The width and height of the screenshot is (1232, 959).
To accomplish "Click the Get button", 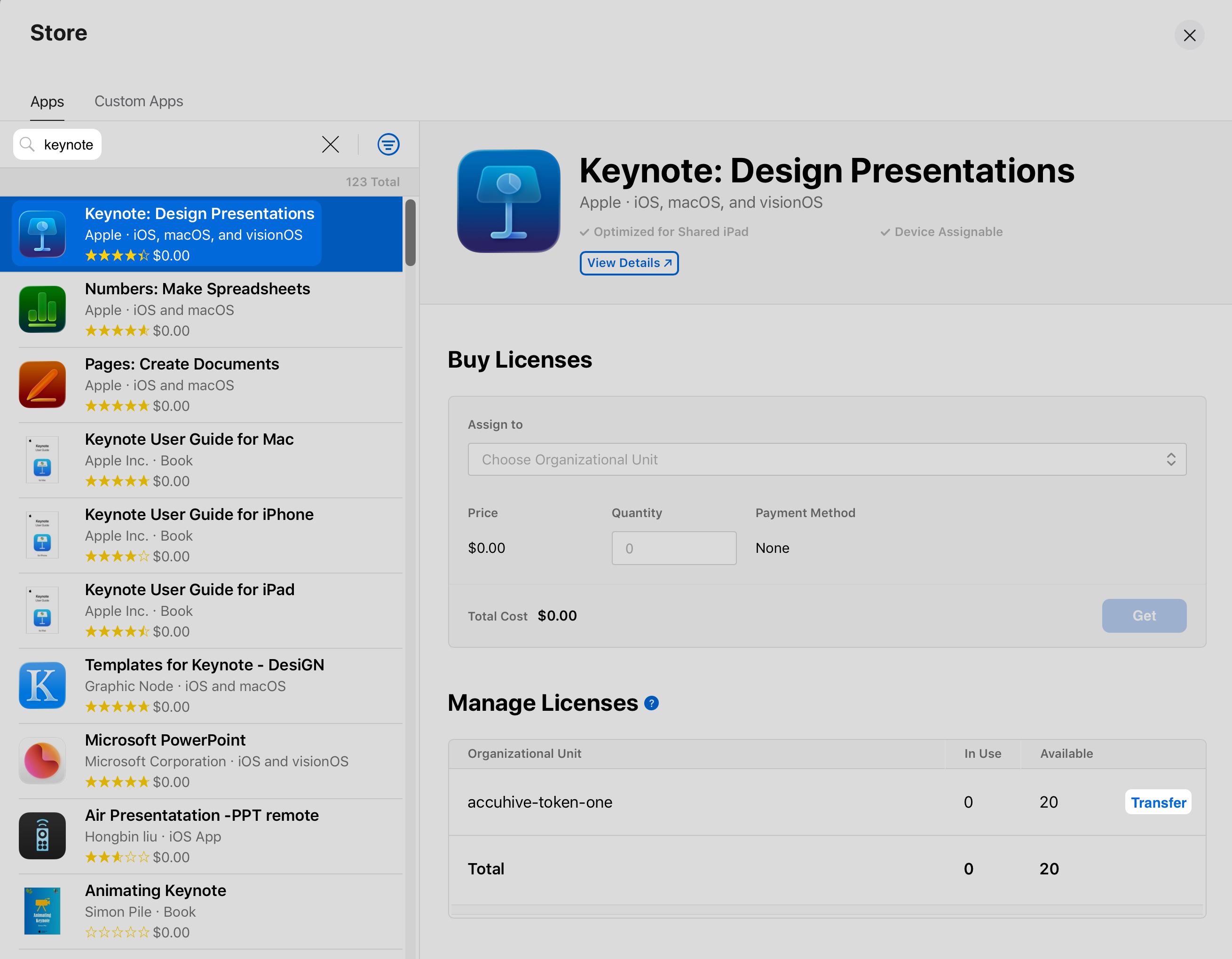I will [1144, 616].
